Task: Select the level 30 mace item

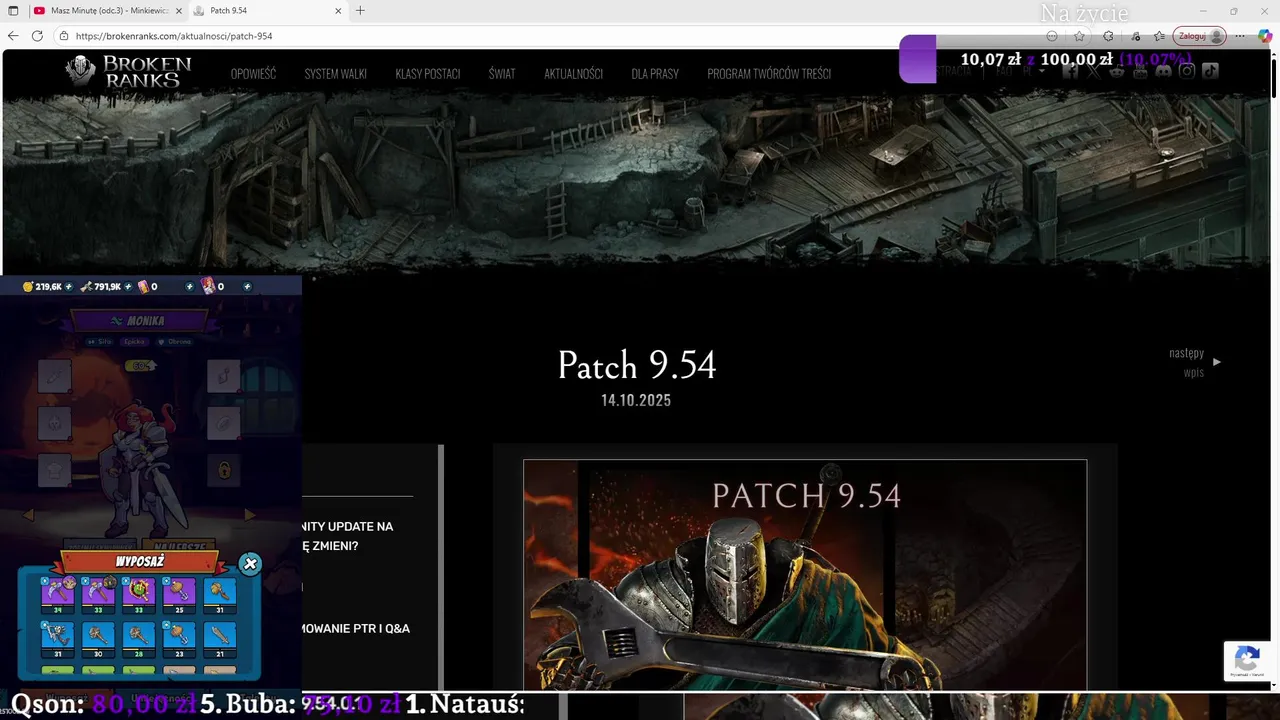Action: coord(98,640)
